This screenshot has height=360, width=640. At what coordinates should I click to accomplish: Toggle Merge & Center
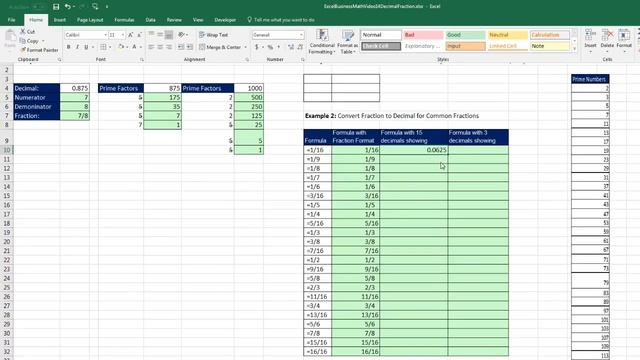pyautogui.click(x=220, y=47)
